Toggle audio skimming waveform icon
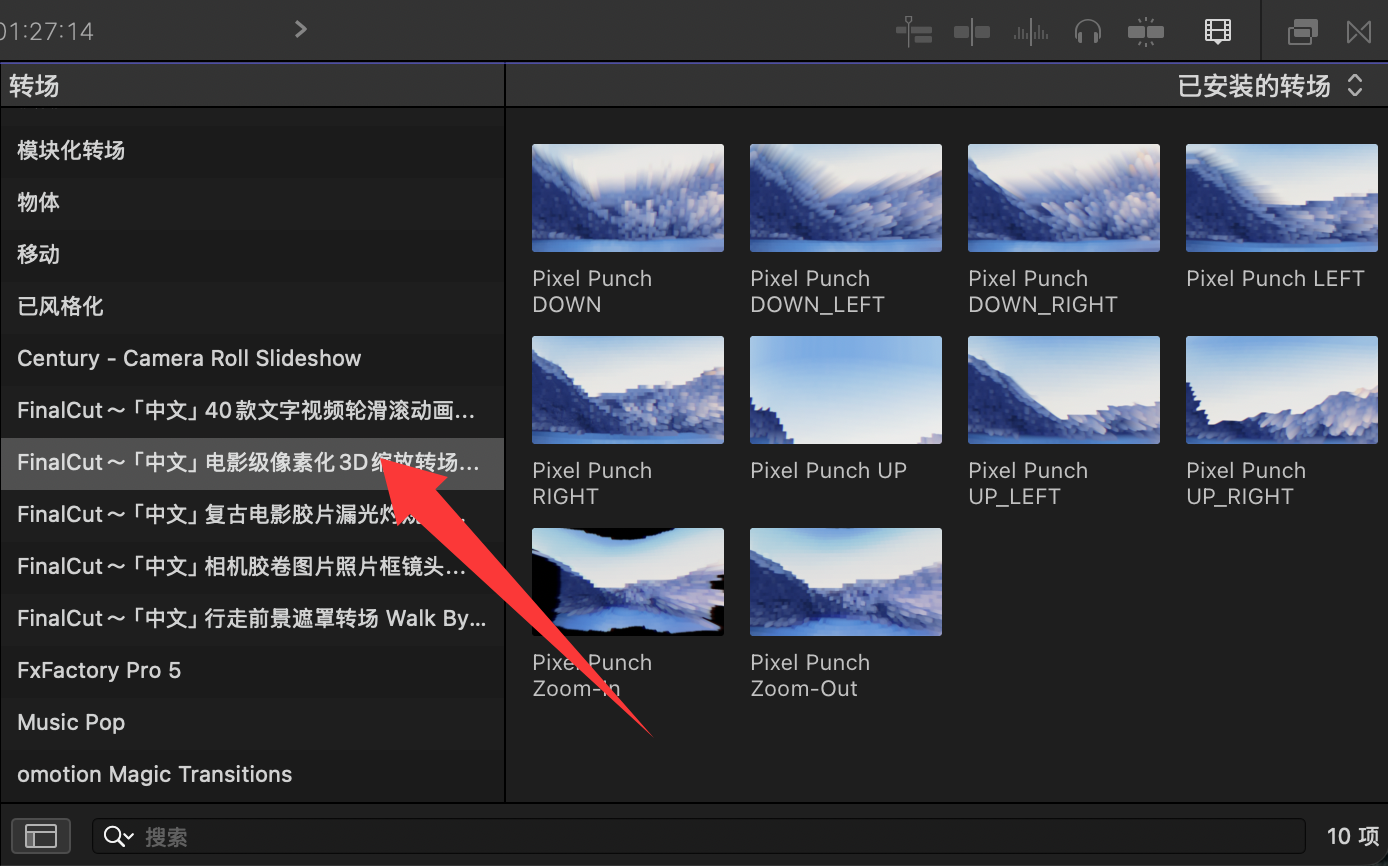1388x866 pixels. point(1030,32)
